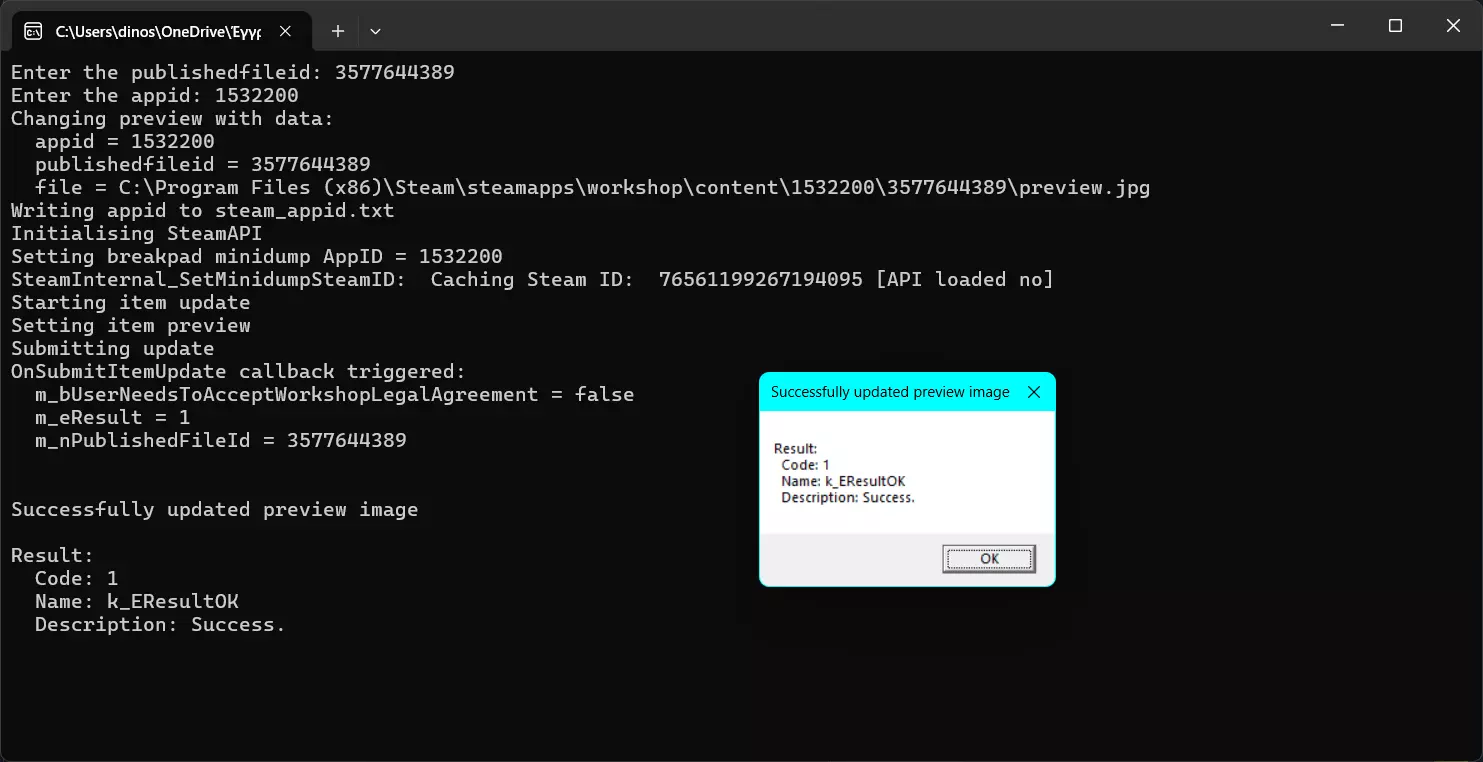This screenshot has width=1483, height=762.
Task: Dismiss the dialog using its X icon
Action: click(x=1034, y=392)
